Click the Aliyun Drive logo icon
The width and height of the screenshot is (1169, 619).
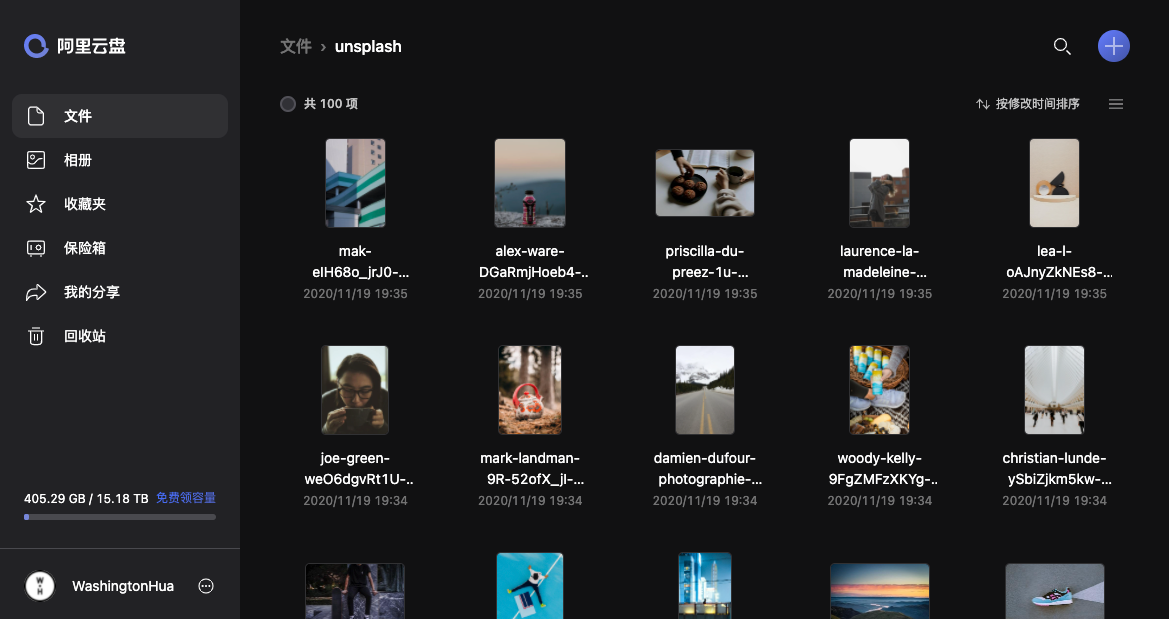(36, 46)
